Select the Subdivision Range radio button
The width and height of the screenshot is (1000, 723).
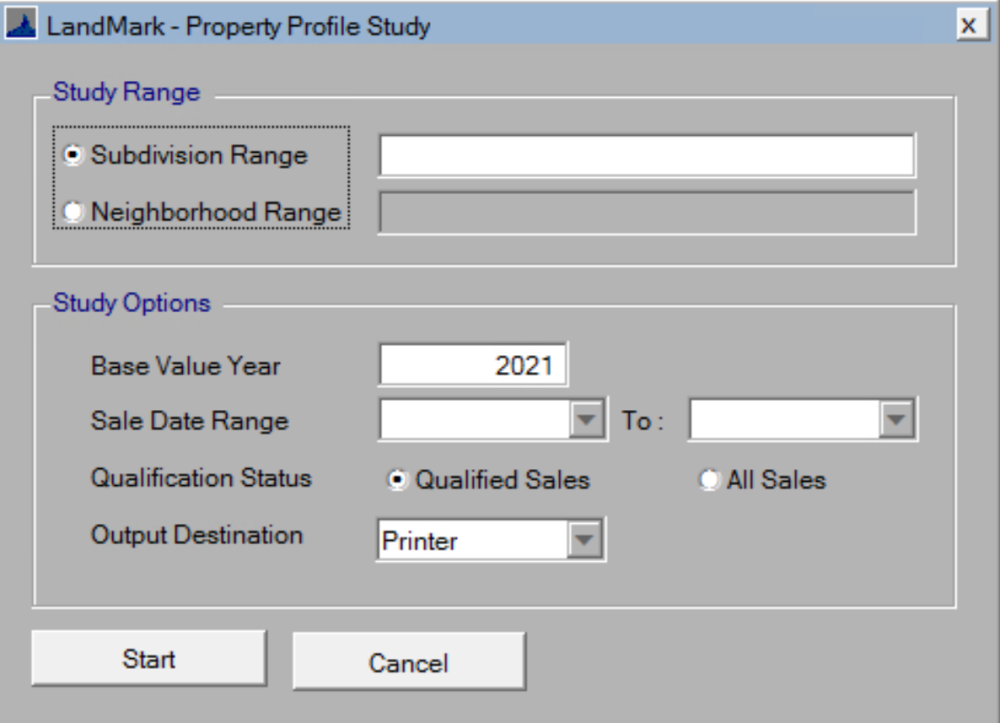coord(73,156)
